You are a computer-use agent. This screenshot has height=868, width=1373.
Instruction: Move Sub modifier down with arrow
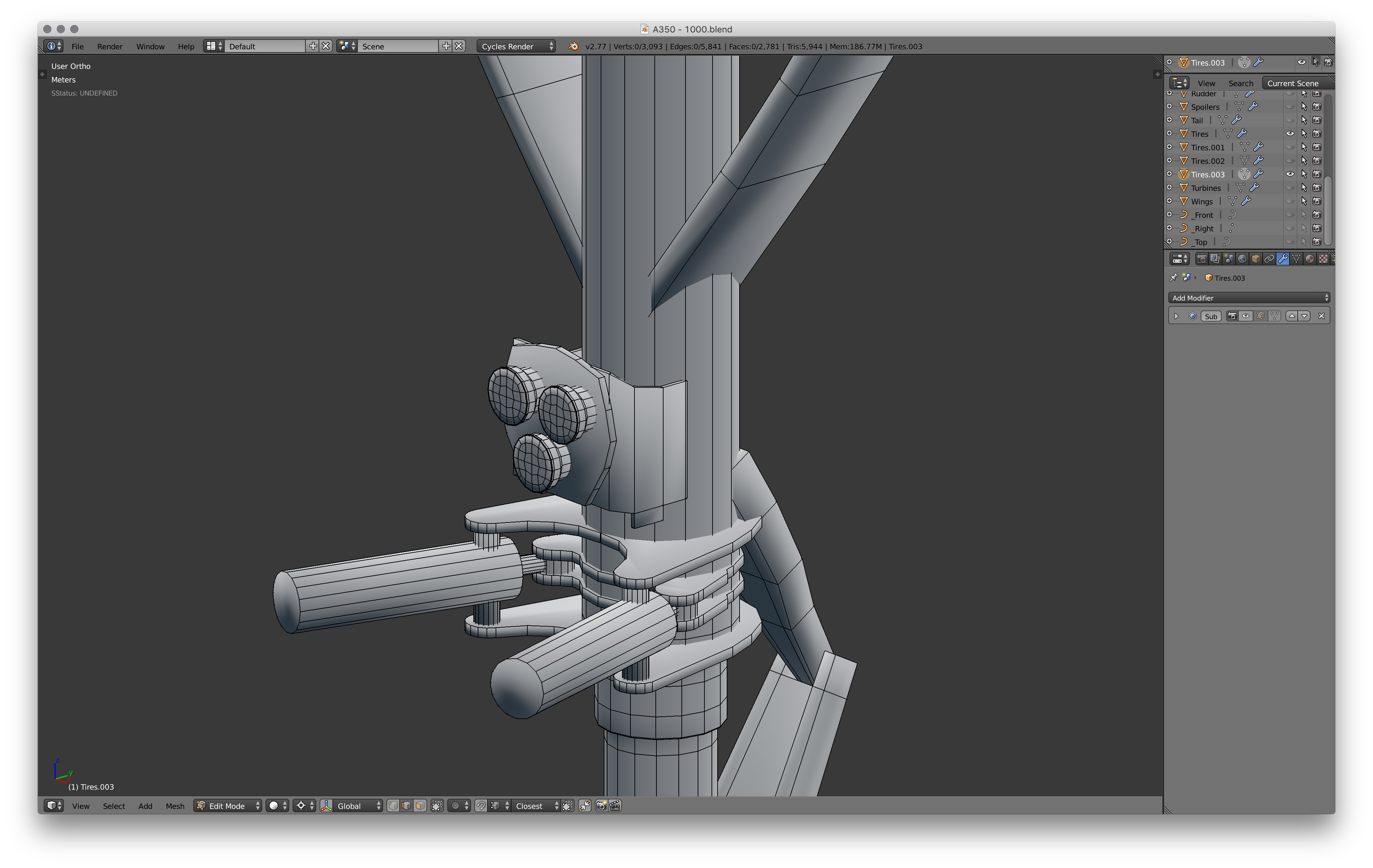pyautogui.click(x=1304, y=316)
